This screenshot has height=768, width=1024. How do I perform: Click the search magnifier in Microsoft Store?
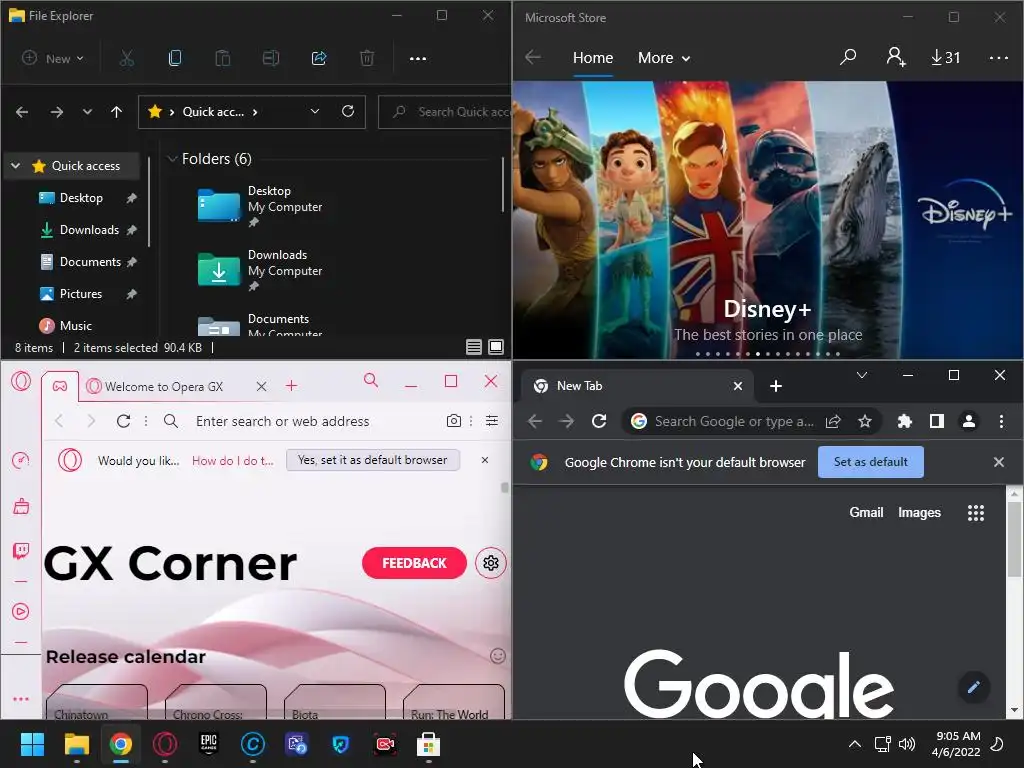[848, 57]
